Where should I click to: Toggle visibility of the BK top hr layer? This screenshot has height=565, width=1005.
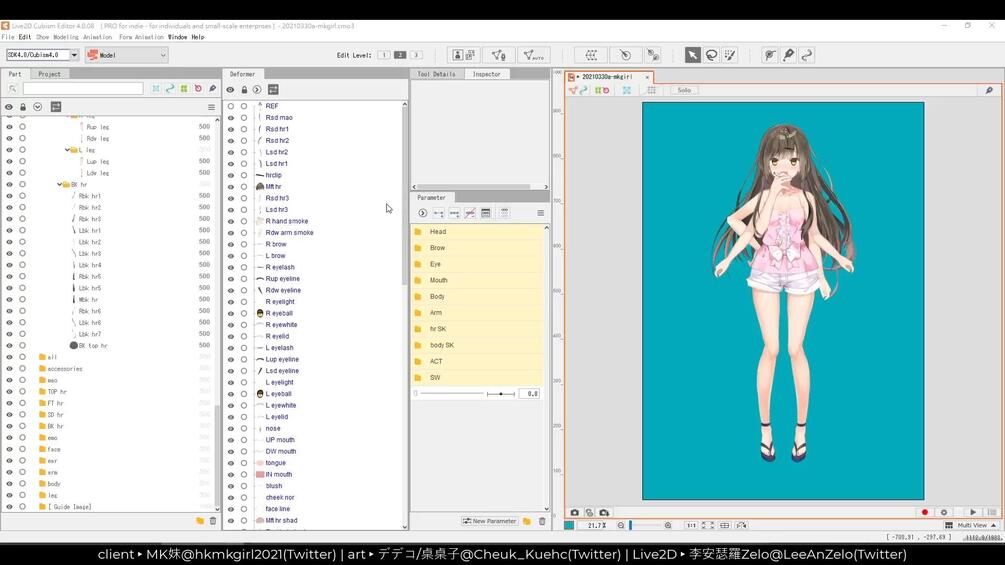(x=9, y=345)
